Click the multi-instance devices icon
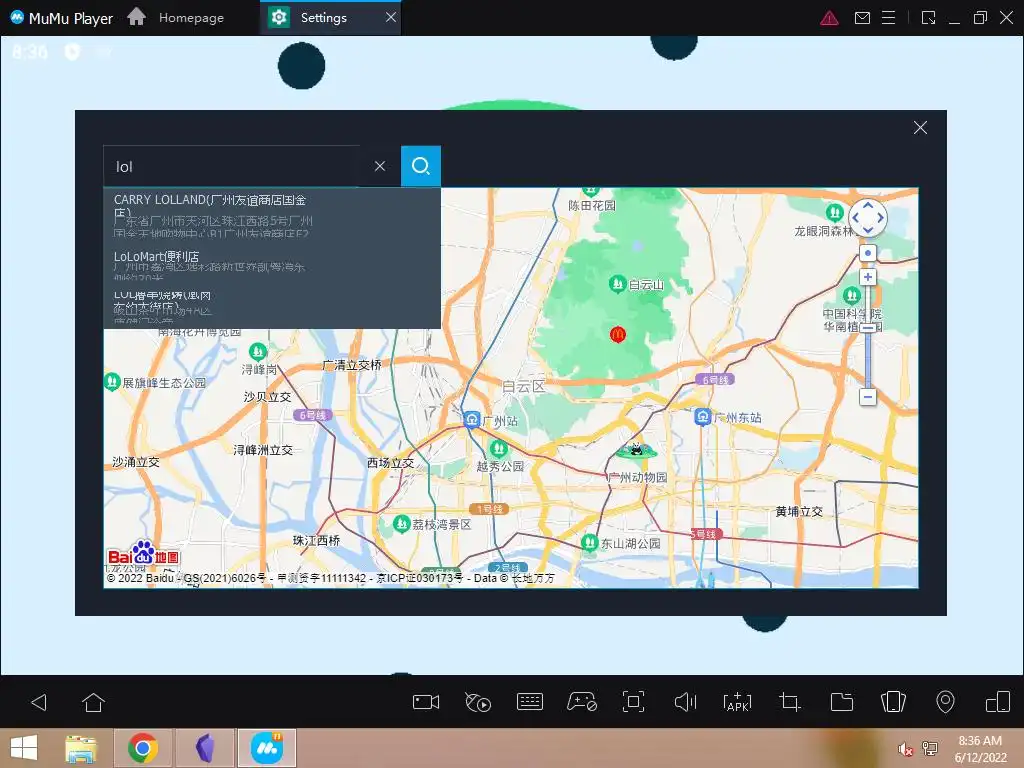Viewport: 1024px width, 768px height. click(998, 702)
